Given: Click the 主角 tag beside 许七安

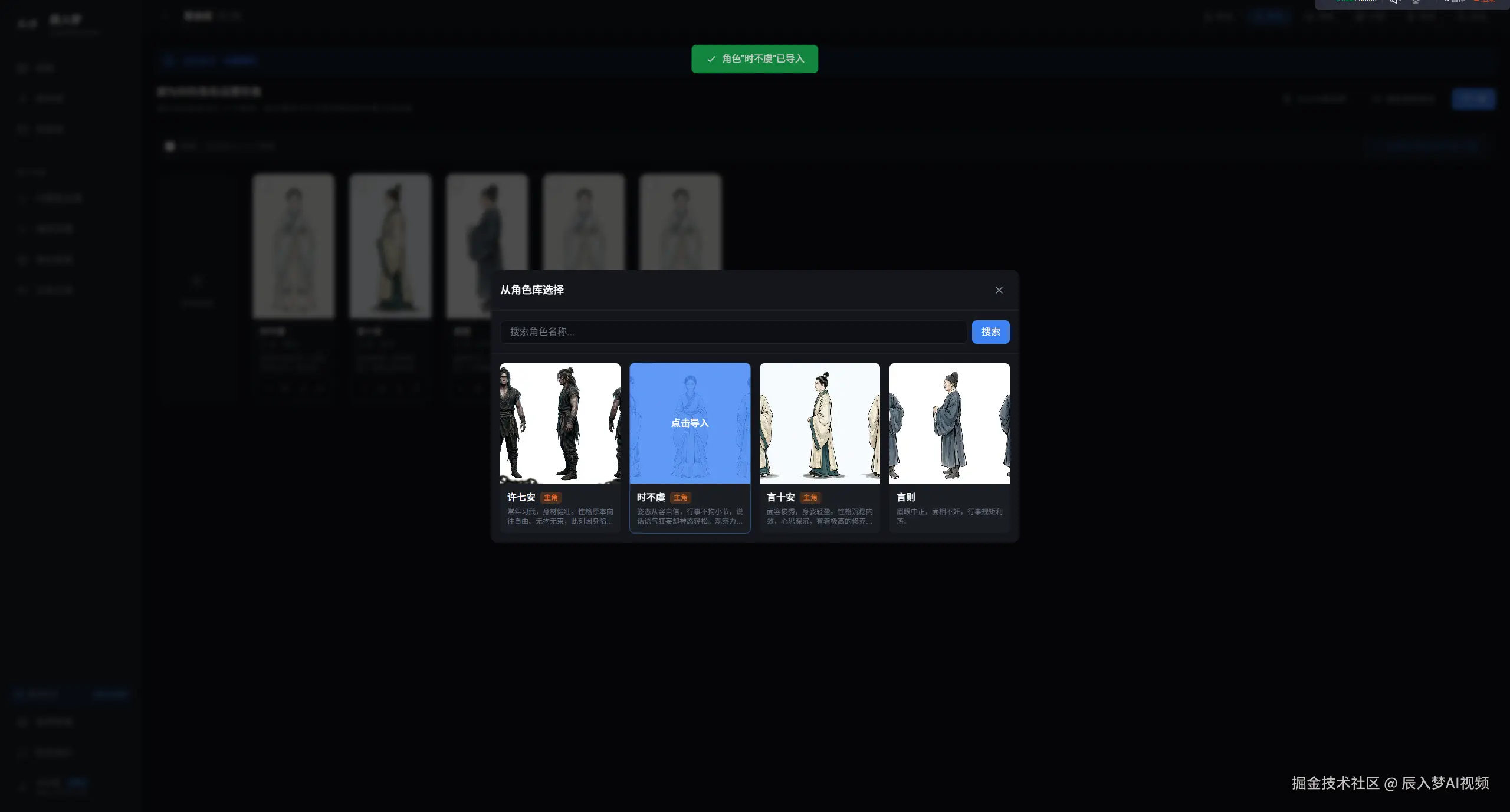Looking at the screenshot, I should pyautogui.click(x=550, y=498).
